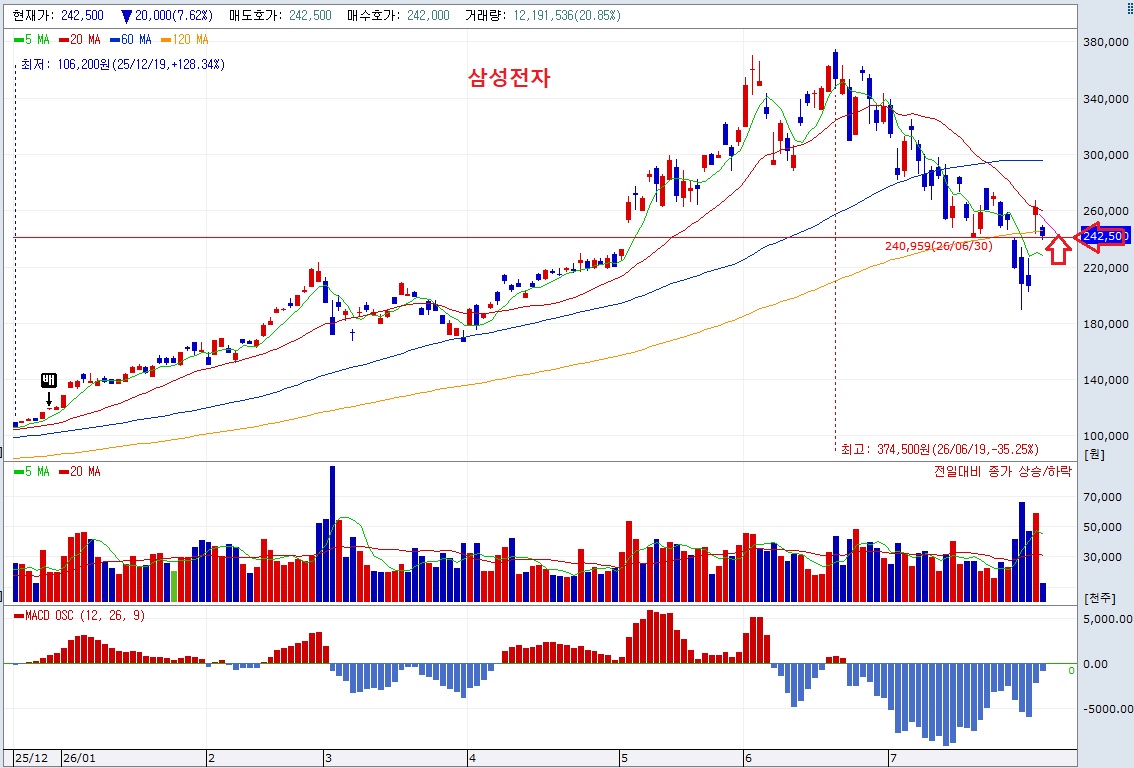Select the orange '120 MA' legend
This screenshot has width=1134, height=768.
pyautogui.click(x=184, y=40)
